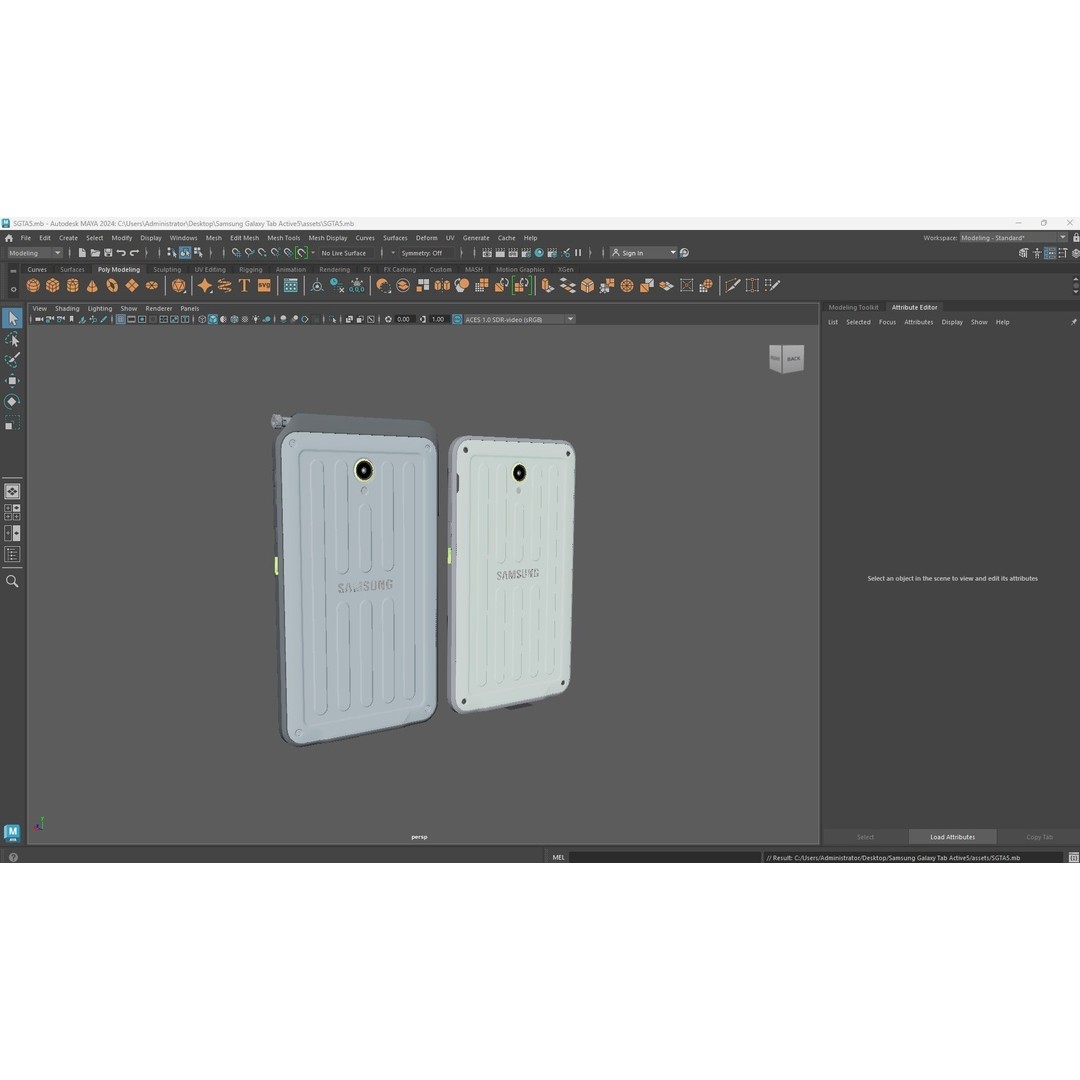Import SVG using the shelf svg icon
1080x1080 pixels.
(x=264, y=285)
